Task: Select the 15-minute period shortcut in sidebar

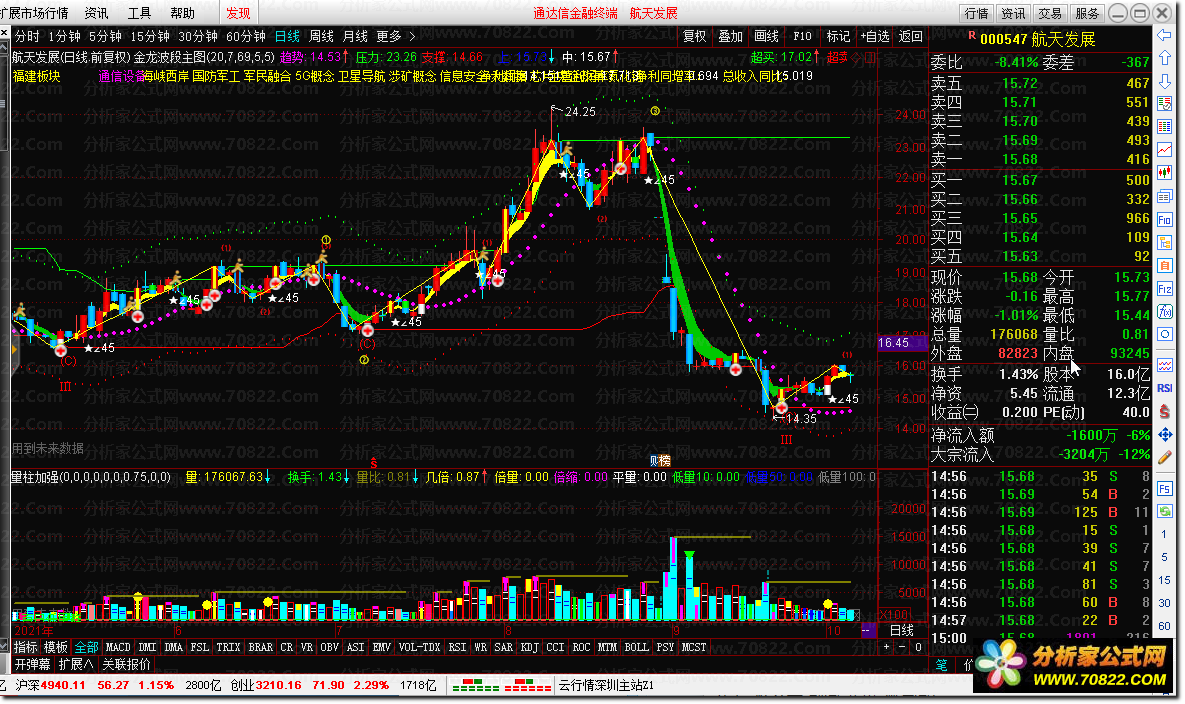Action: (x=1165, y=580)
